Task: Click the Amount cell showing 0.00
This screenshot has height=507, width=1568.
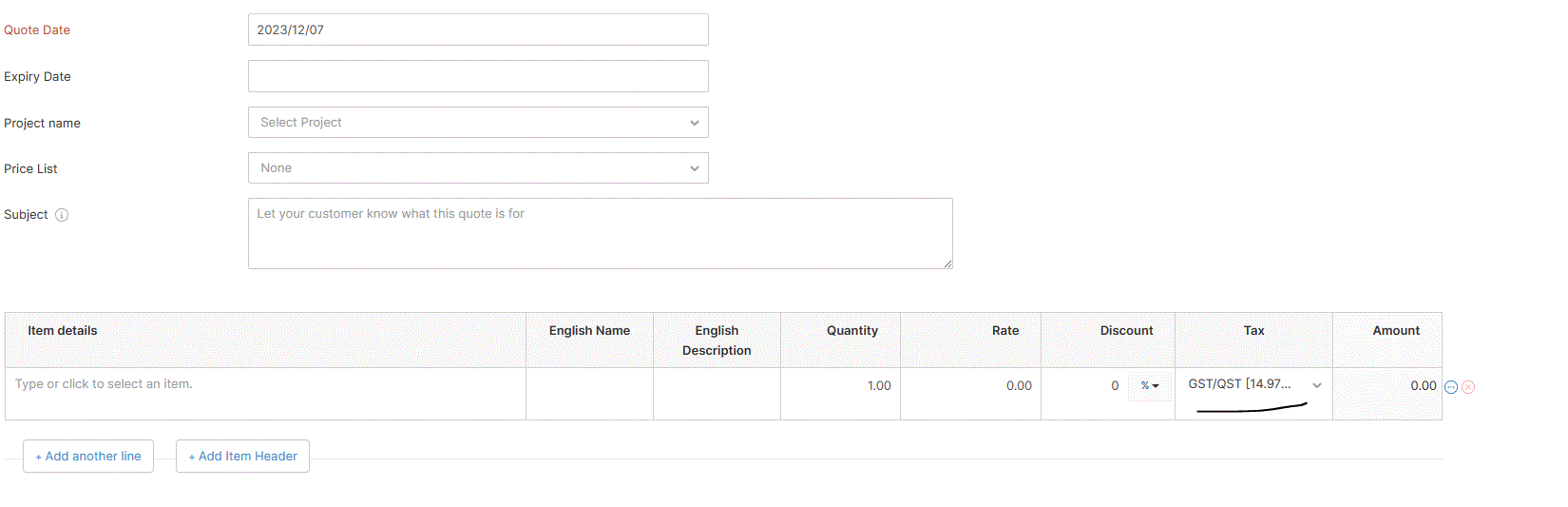Action: pos(1387,386)
